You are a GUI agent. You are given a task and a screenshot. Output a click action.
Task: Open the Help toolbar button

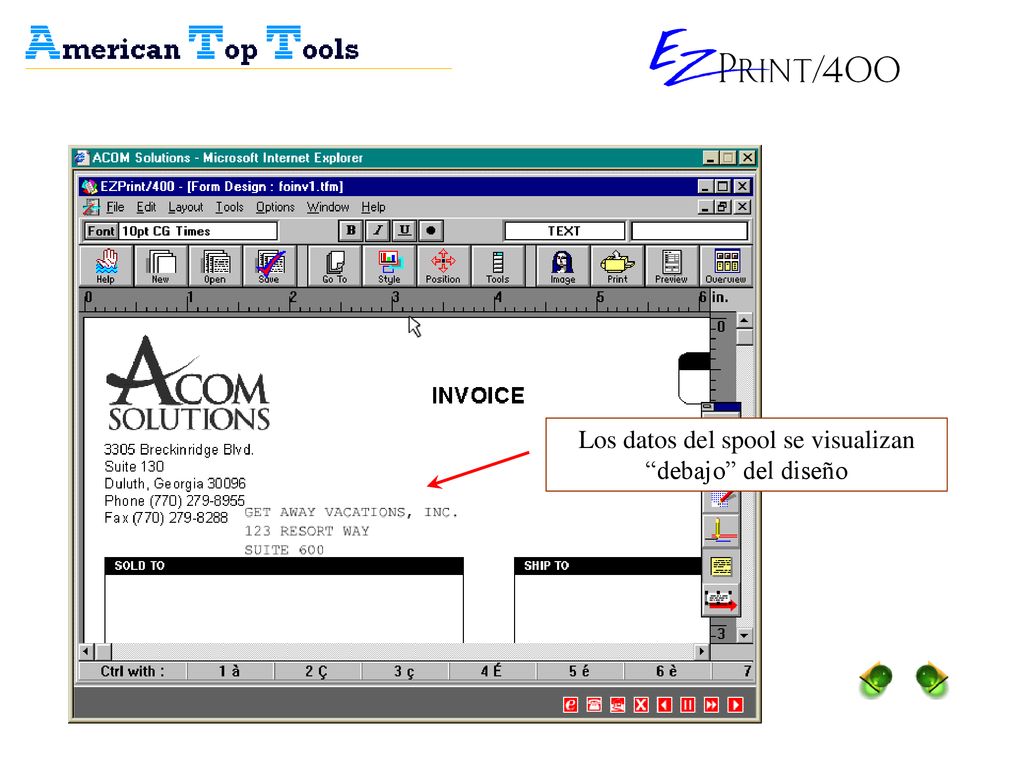click(x=106, y=266)
